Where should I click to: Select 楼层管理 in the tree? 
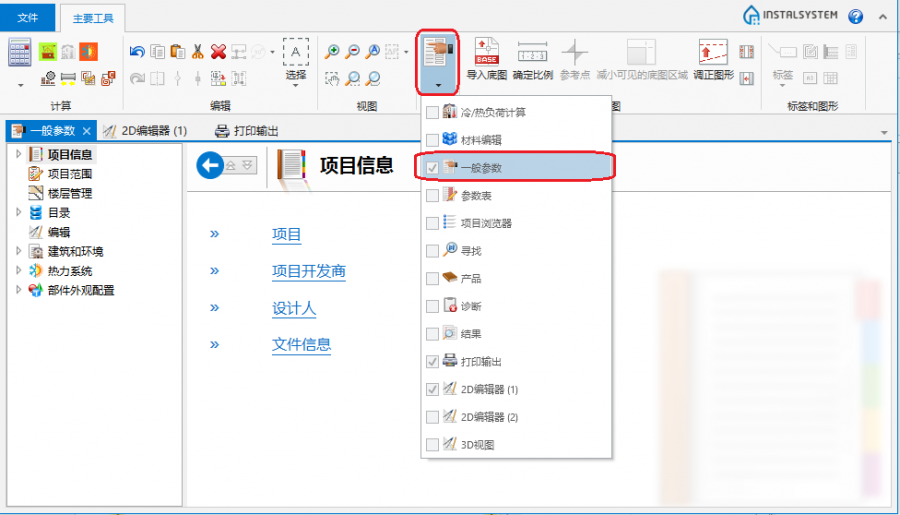[69, 193]
